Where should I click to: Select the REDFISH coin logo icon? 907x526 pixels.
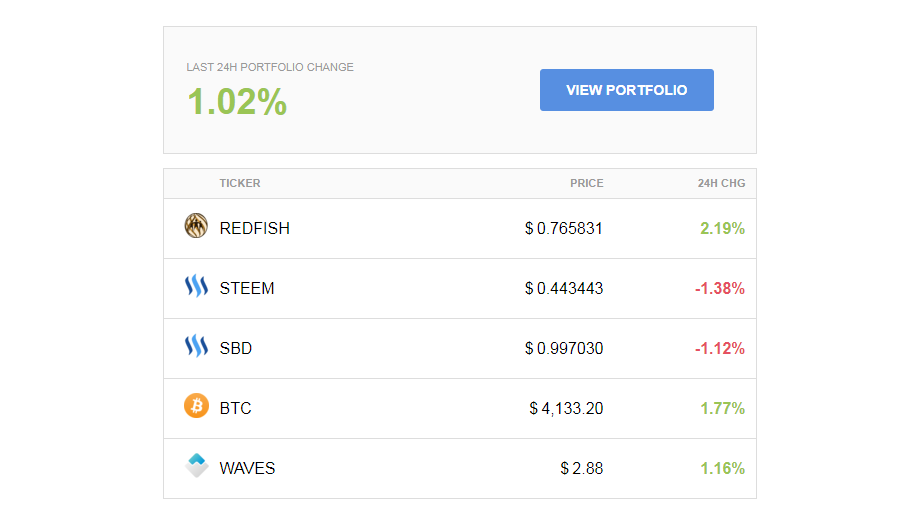point(196,226)
